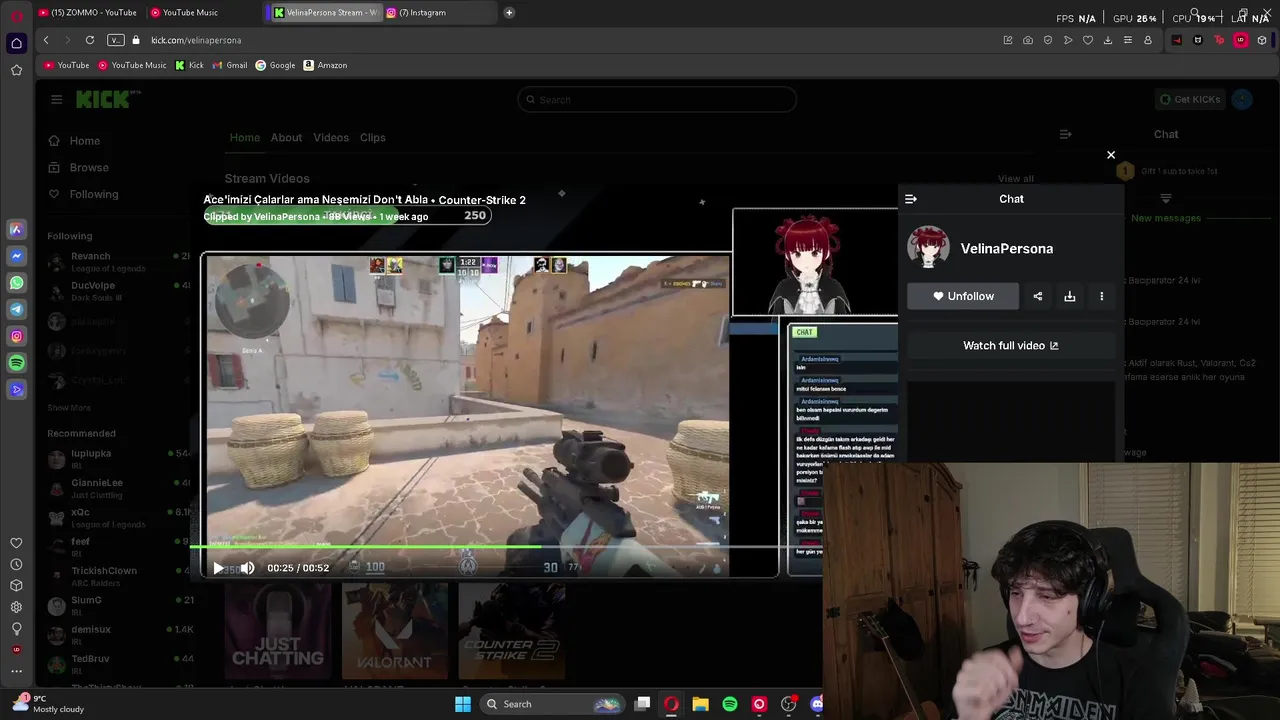Open TrickishClown recommended channel
Screen dimensions: 1280x720
(x=118, y=576)
